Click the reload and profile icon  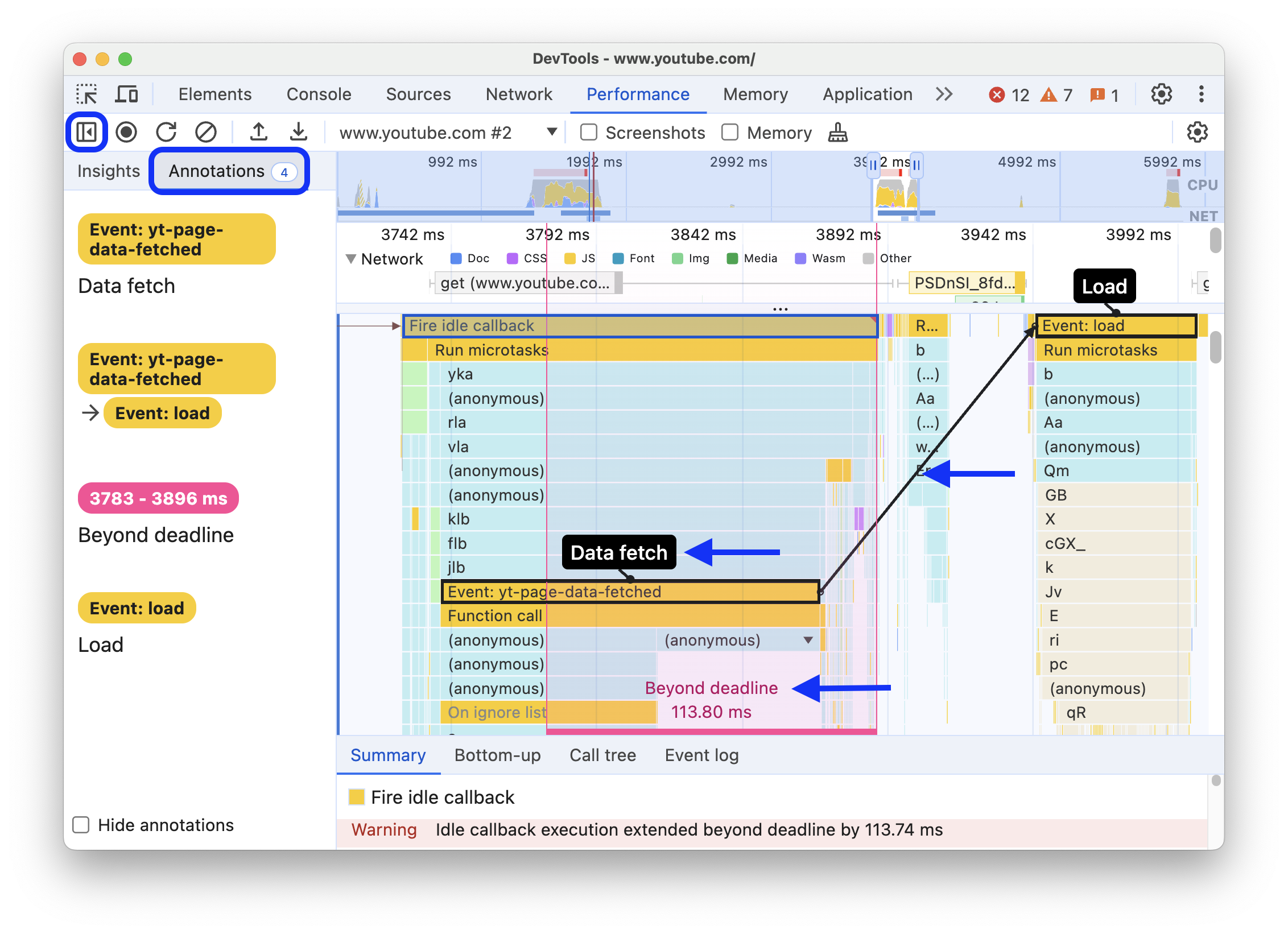click(166, 131)
